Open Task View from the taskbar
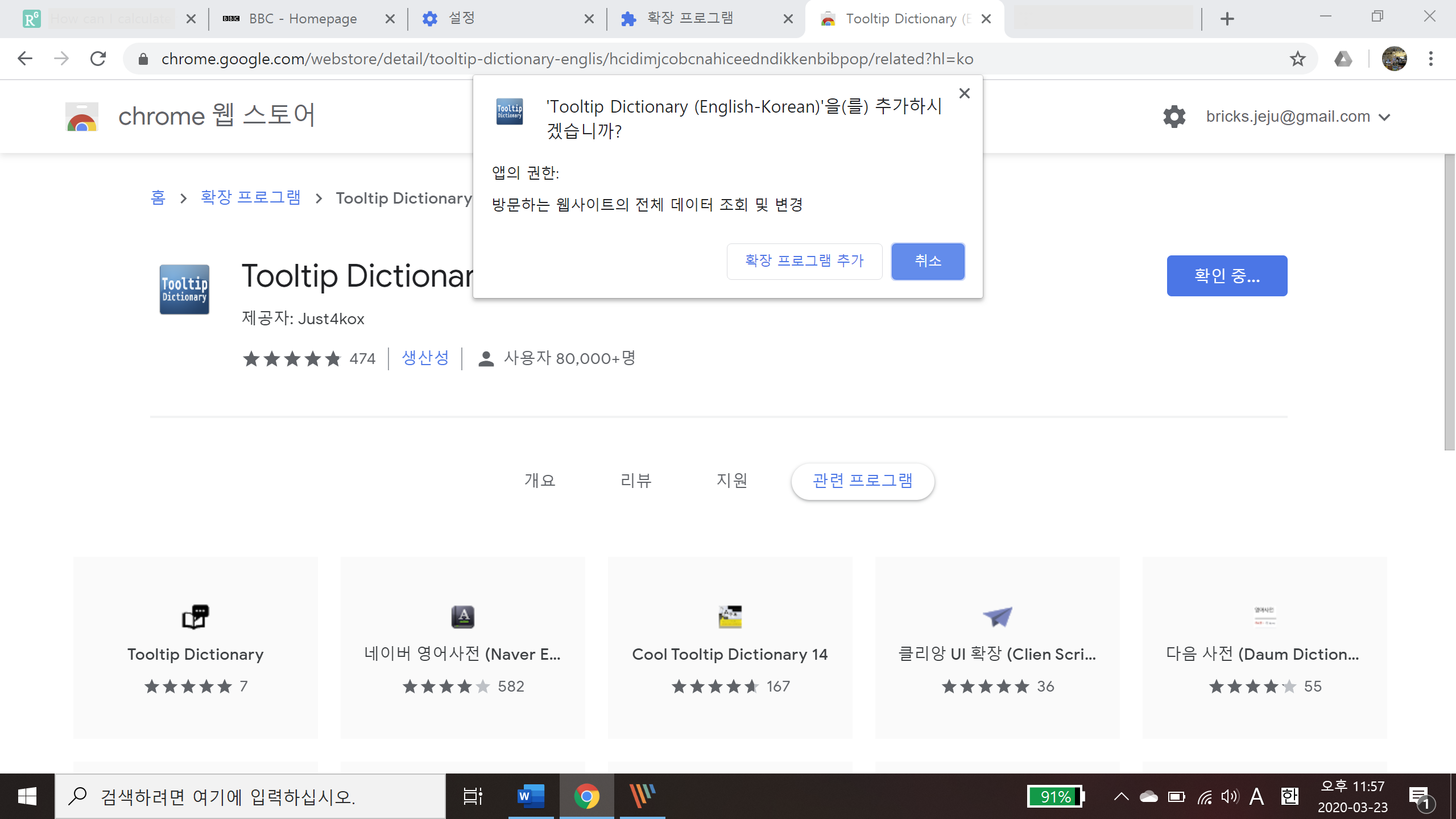 click(473, 796)
